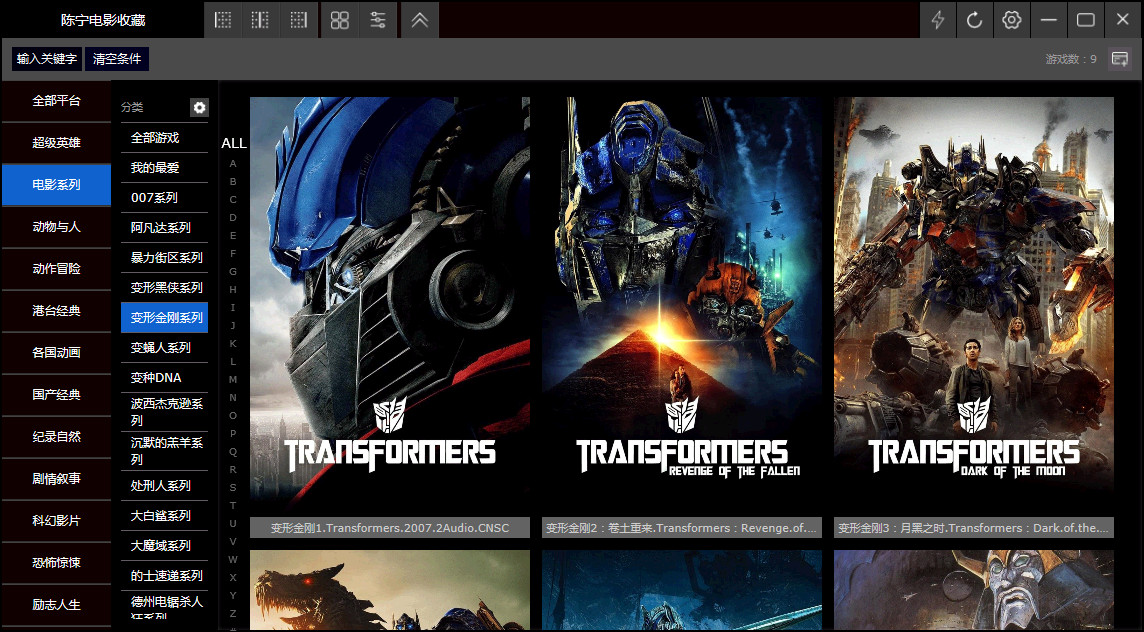1144x632 pixels.
Task: Click the 清空条件 button
Action: point(117,59)
